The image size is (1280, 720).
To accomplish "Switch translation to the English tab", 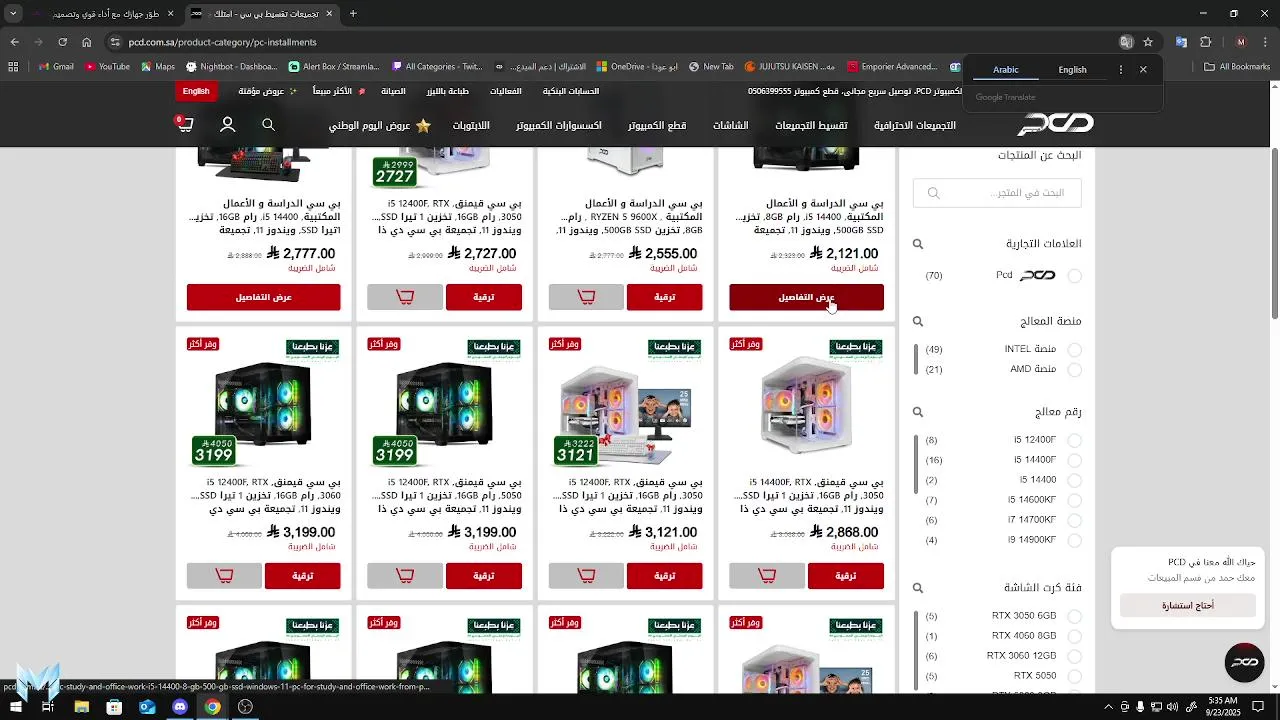I will coord(1072,70).
